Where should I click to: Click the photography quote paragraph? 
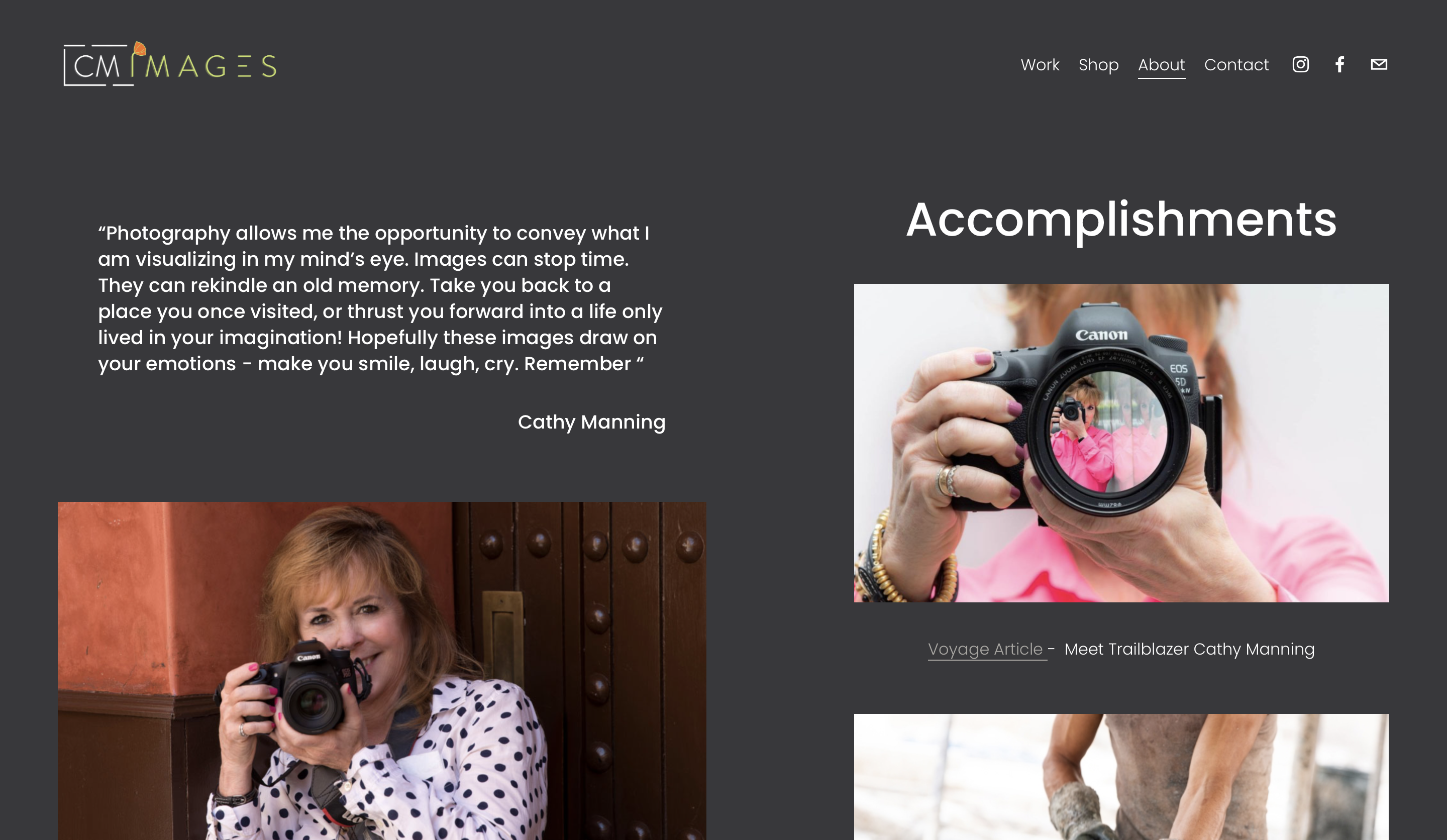pos(380,298)
